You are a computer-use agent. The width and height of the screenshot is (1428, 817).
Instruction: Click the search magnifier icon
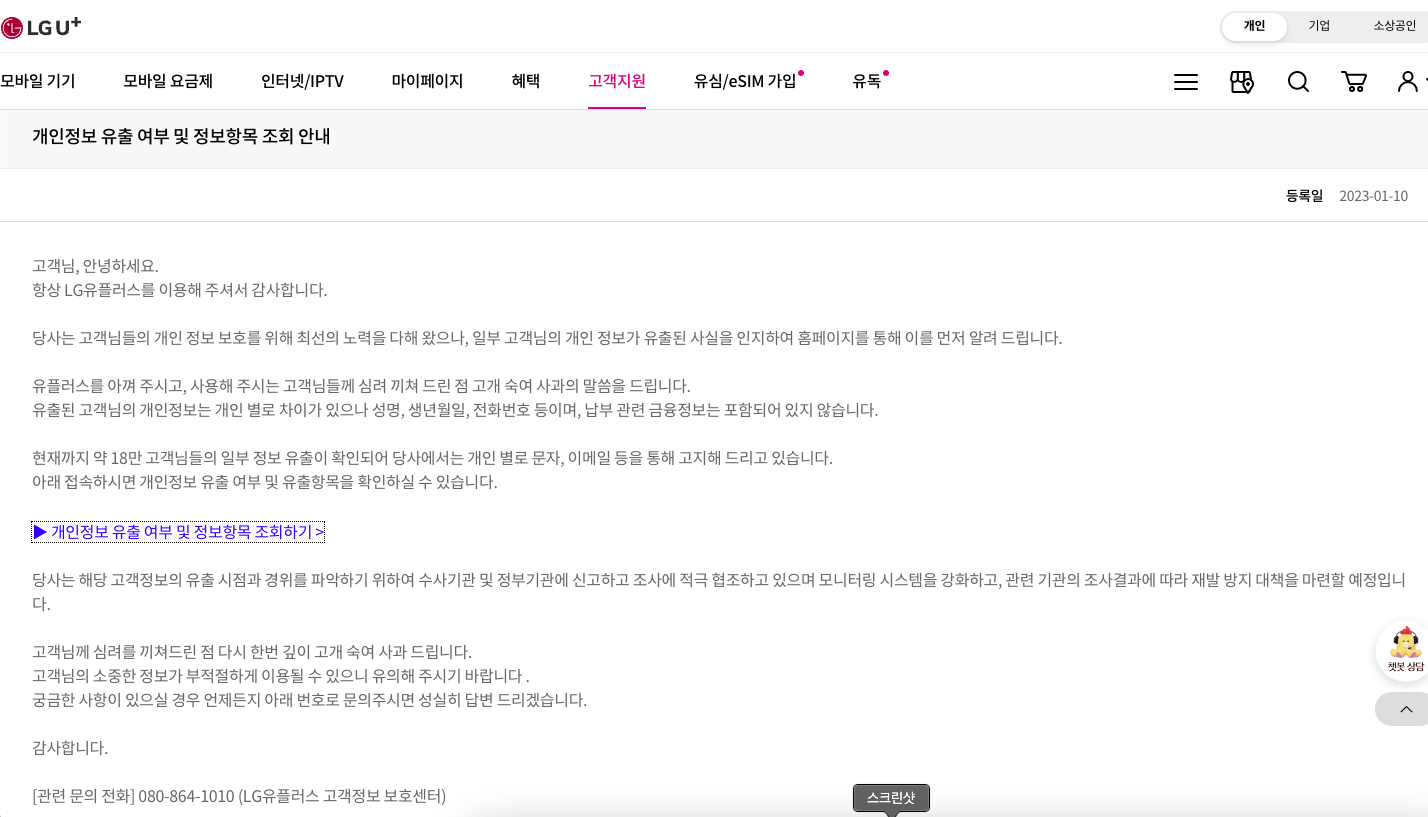click(1298, 82)
